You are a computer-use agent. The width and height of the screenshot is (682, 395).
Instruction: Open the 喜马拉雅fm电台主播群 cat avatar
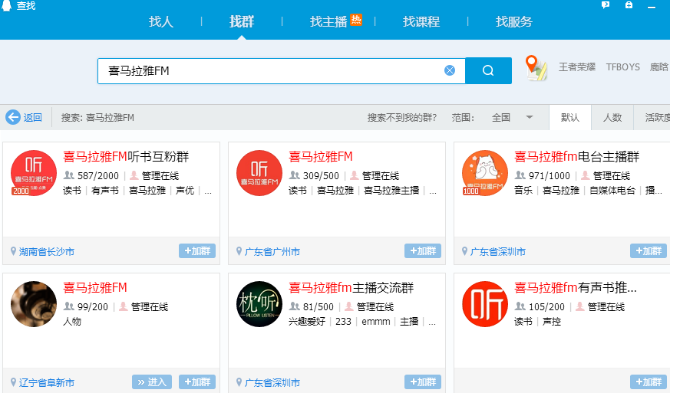[485, 173]
